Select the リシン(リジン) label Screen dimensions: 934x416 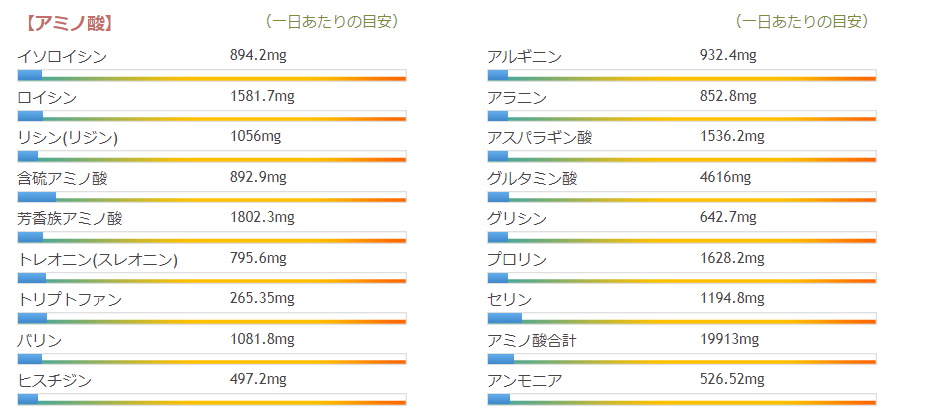tap(68, 138)
